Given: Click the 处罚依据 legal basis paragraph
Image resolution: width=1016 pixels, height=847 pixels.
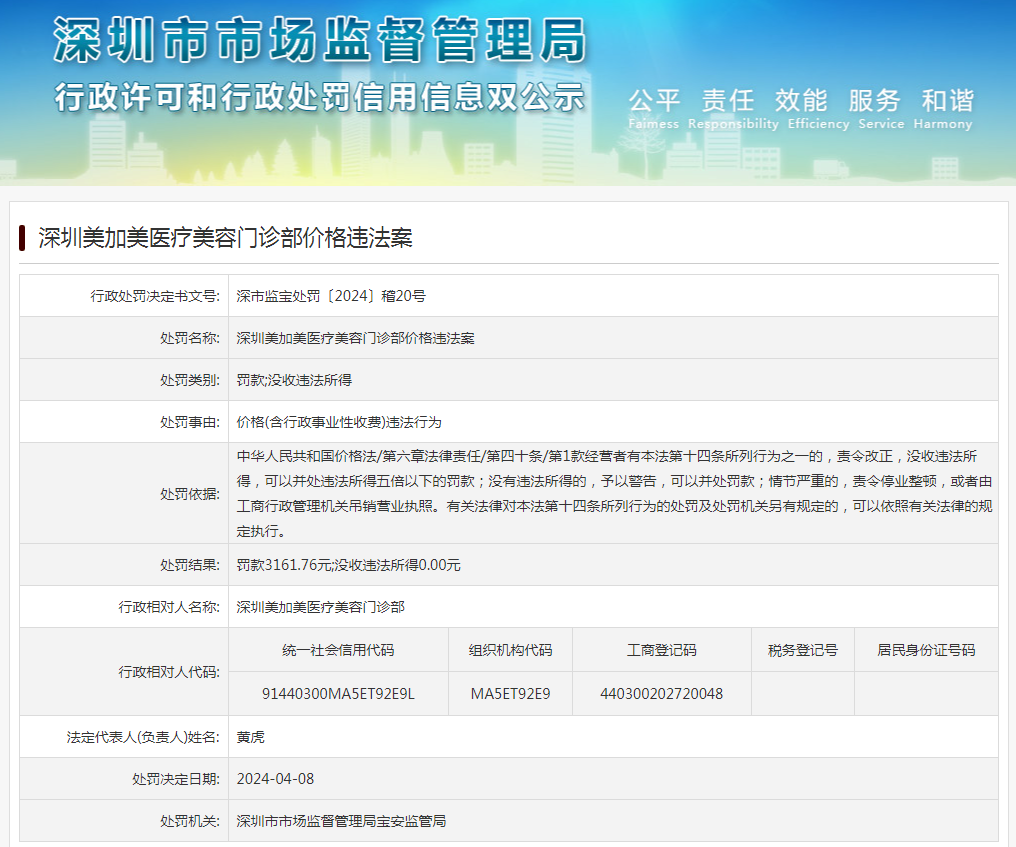Looking at the screenshot, I should [x=613, y=493].
